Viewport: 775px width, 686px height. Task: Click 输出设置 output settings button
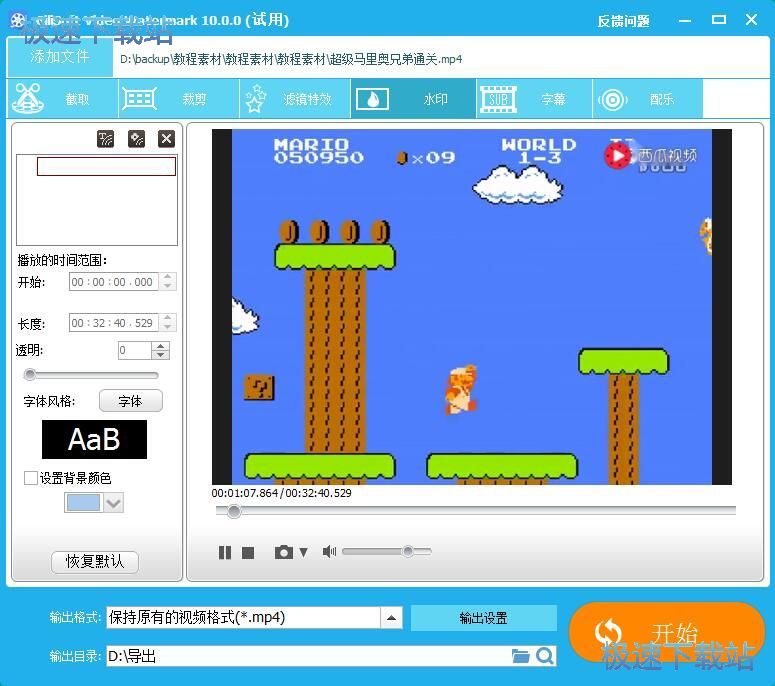[483, 618]
